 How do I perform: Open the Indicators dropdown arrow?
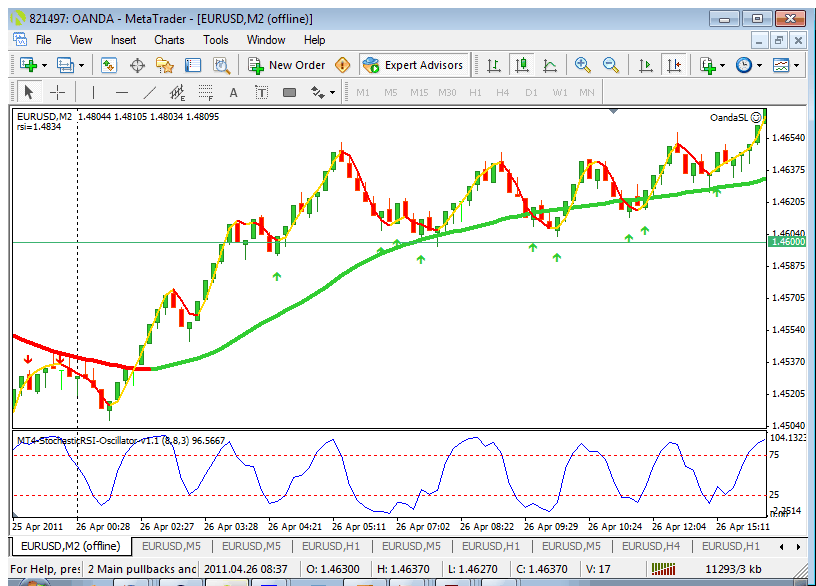722,66
